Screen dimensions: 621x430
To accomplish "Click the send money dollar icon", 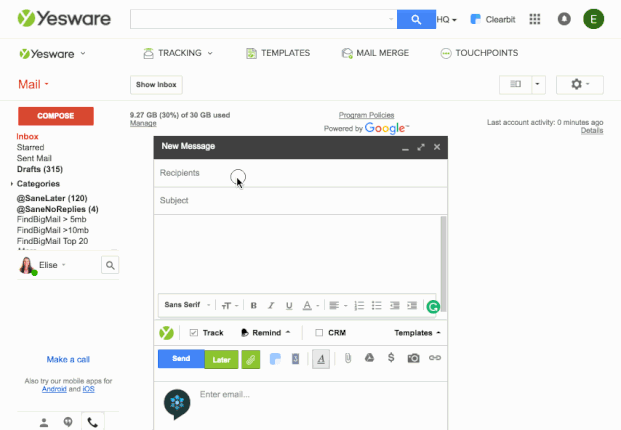I will [391, 358].
